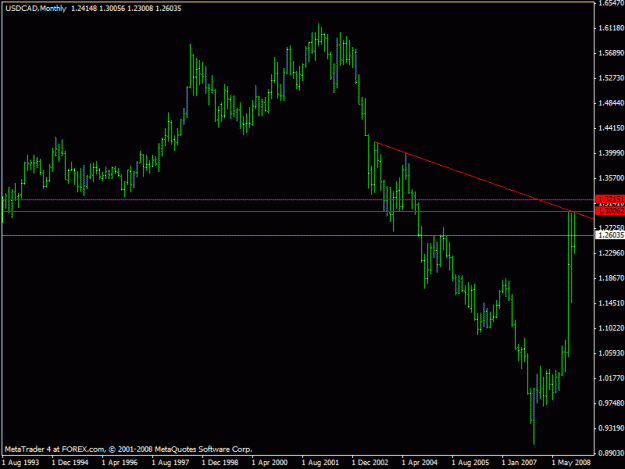
Task: Click the 1 Apr 2000 date label
Action: coord(270,463)
